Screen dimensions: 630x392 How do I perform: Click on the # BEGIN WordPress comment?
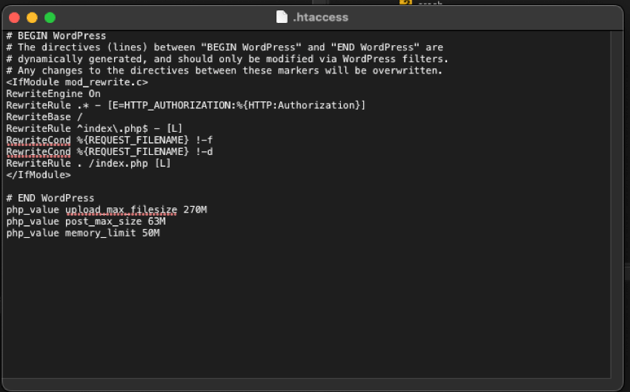[x=56, y=36]
